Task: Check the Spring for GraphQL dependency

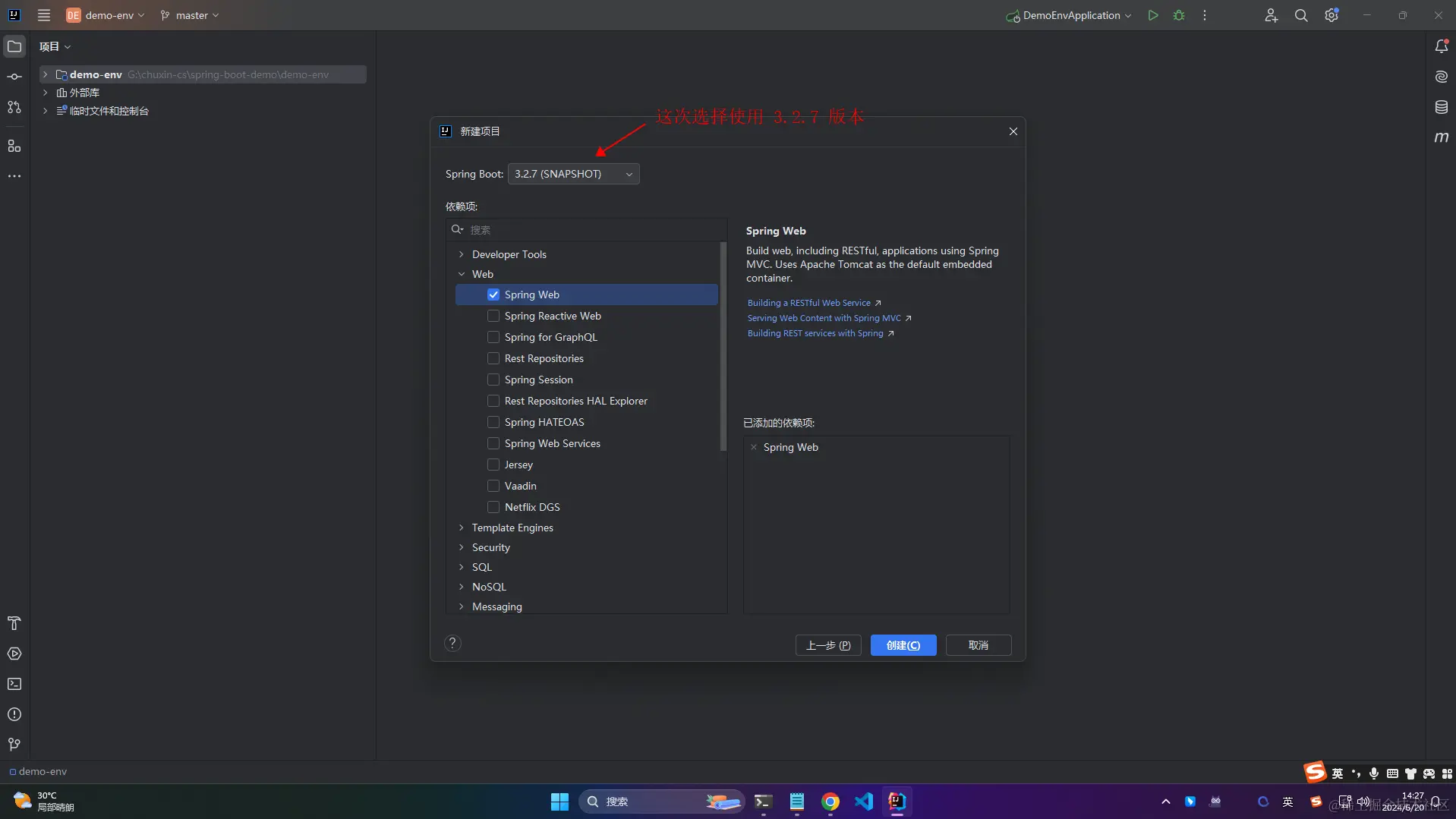Action: (493, 337)
